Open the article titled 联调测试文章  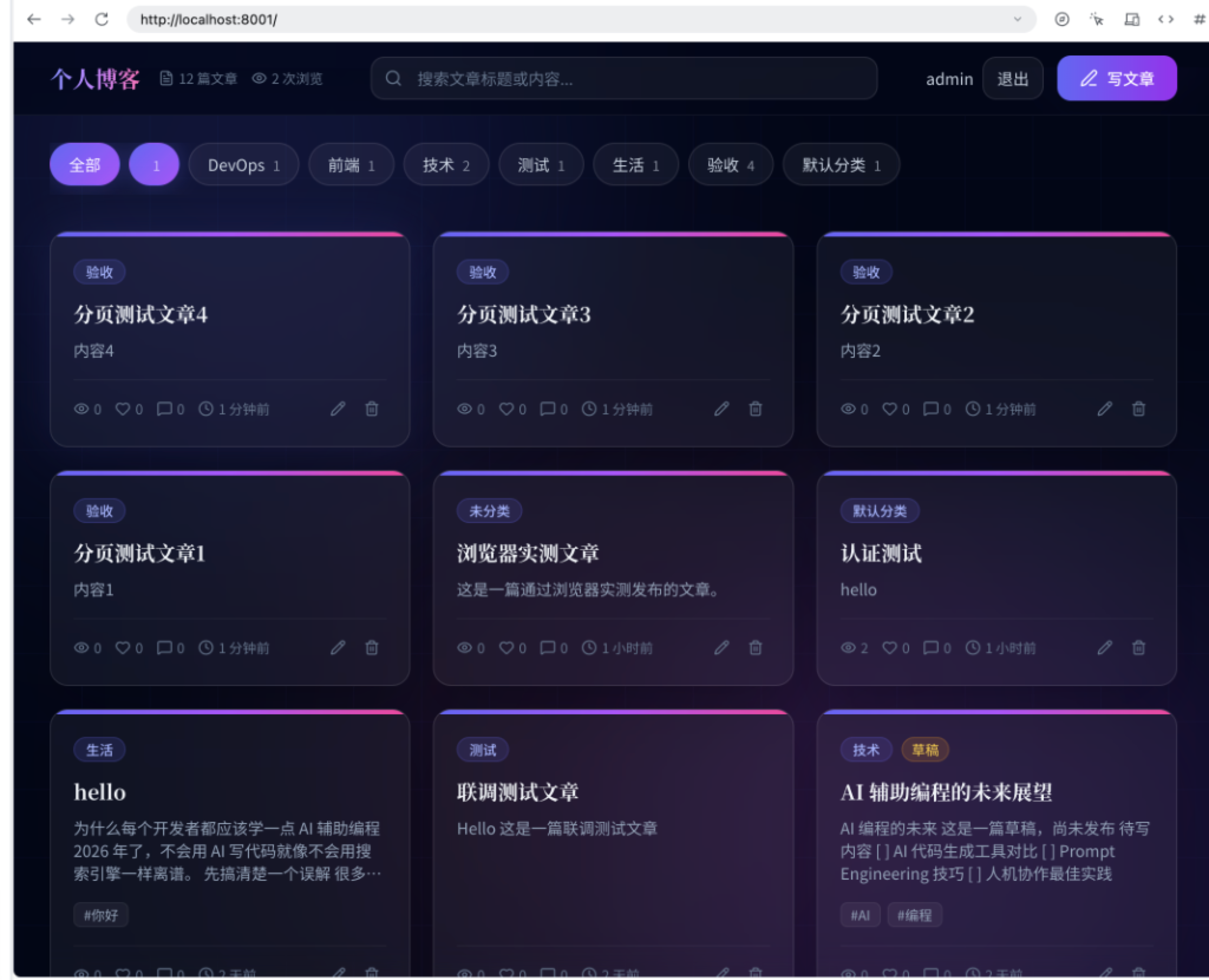click(x=518, y=792)
